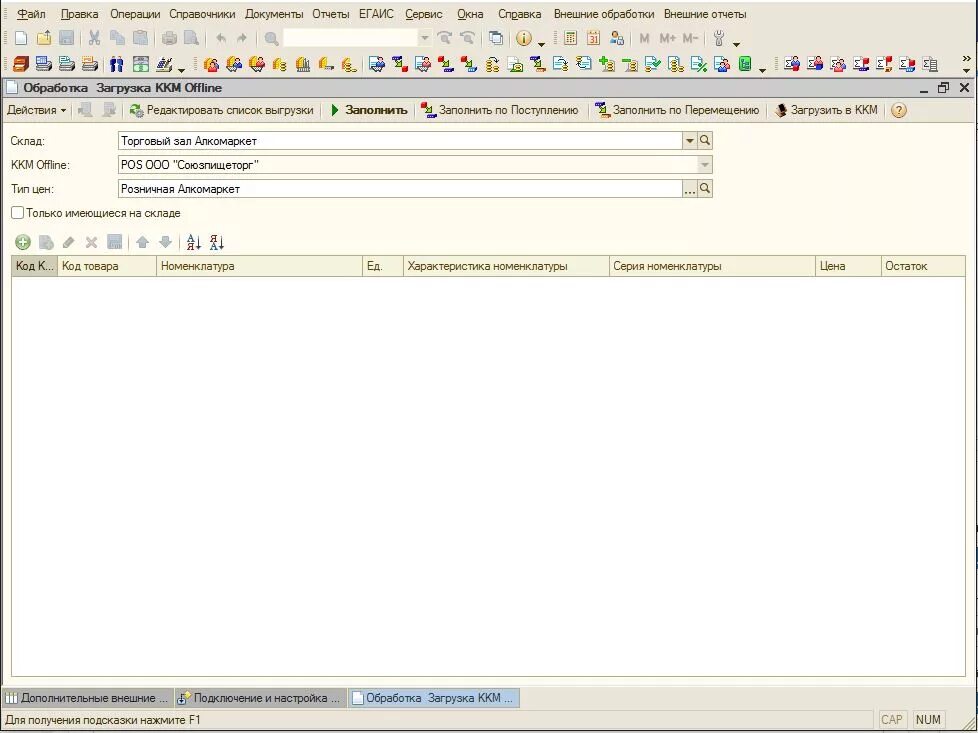The width and height of the screenshot is (978, 733).
Task: Open the Сервис menu
Action: coord(424,14)
